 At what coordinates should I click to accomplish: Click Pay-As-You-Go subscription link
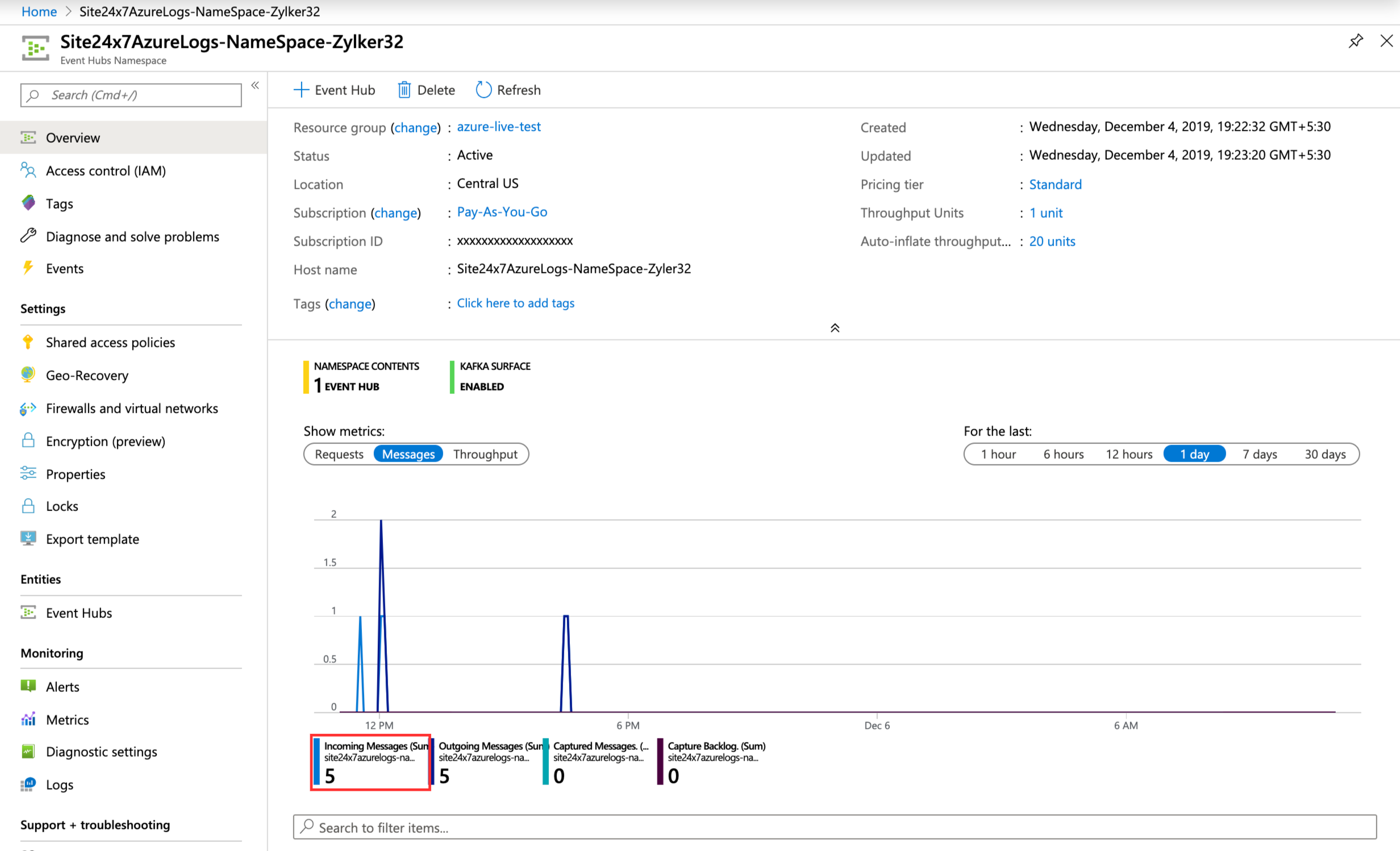point(502,211)
